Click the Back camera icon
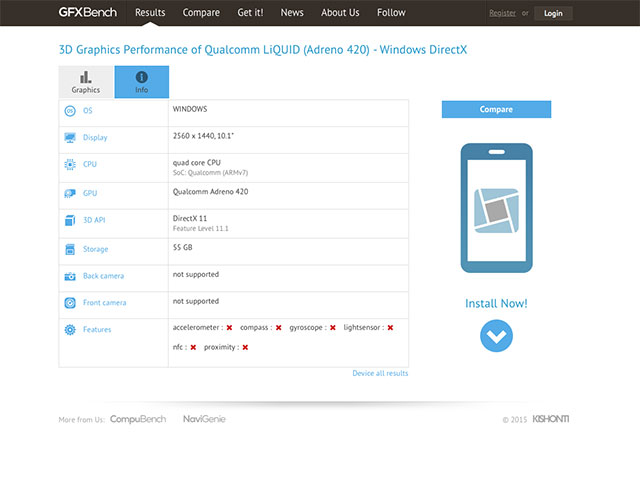This screenshot has height=480, width=640. click(x=70, y=276)
